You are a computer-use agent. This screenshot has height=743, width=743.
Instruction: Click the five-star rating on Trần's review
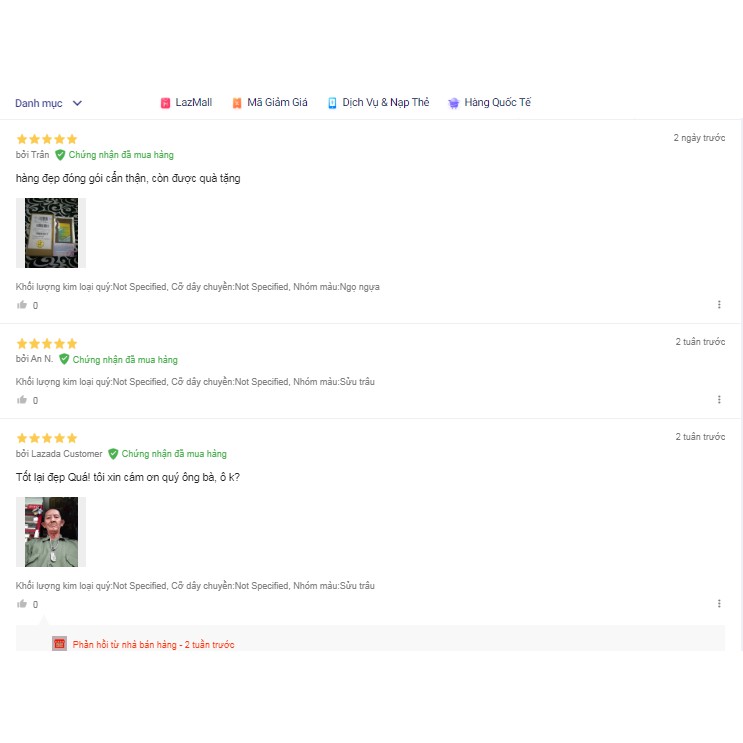coord(46,139)
